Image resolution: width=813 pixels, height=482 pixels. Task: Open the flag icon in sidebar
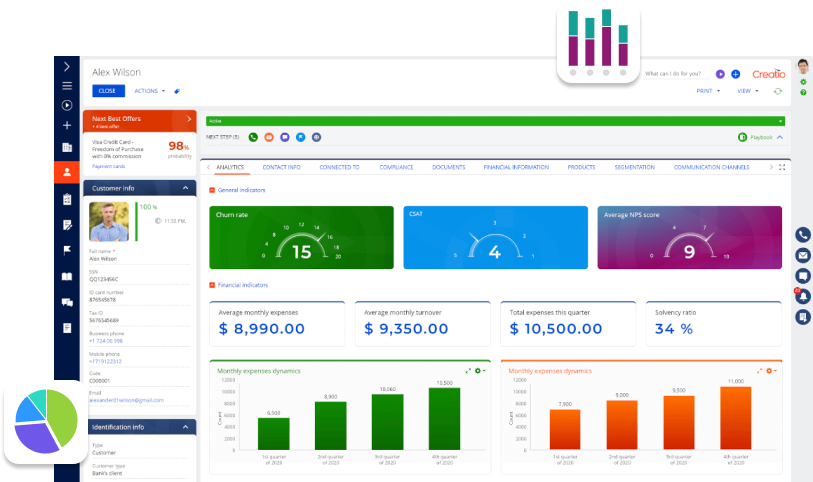click(67, 250)
